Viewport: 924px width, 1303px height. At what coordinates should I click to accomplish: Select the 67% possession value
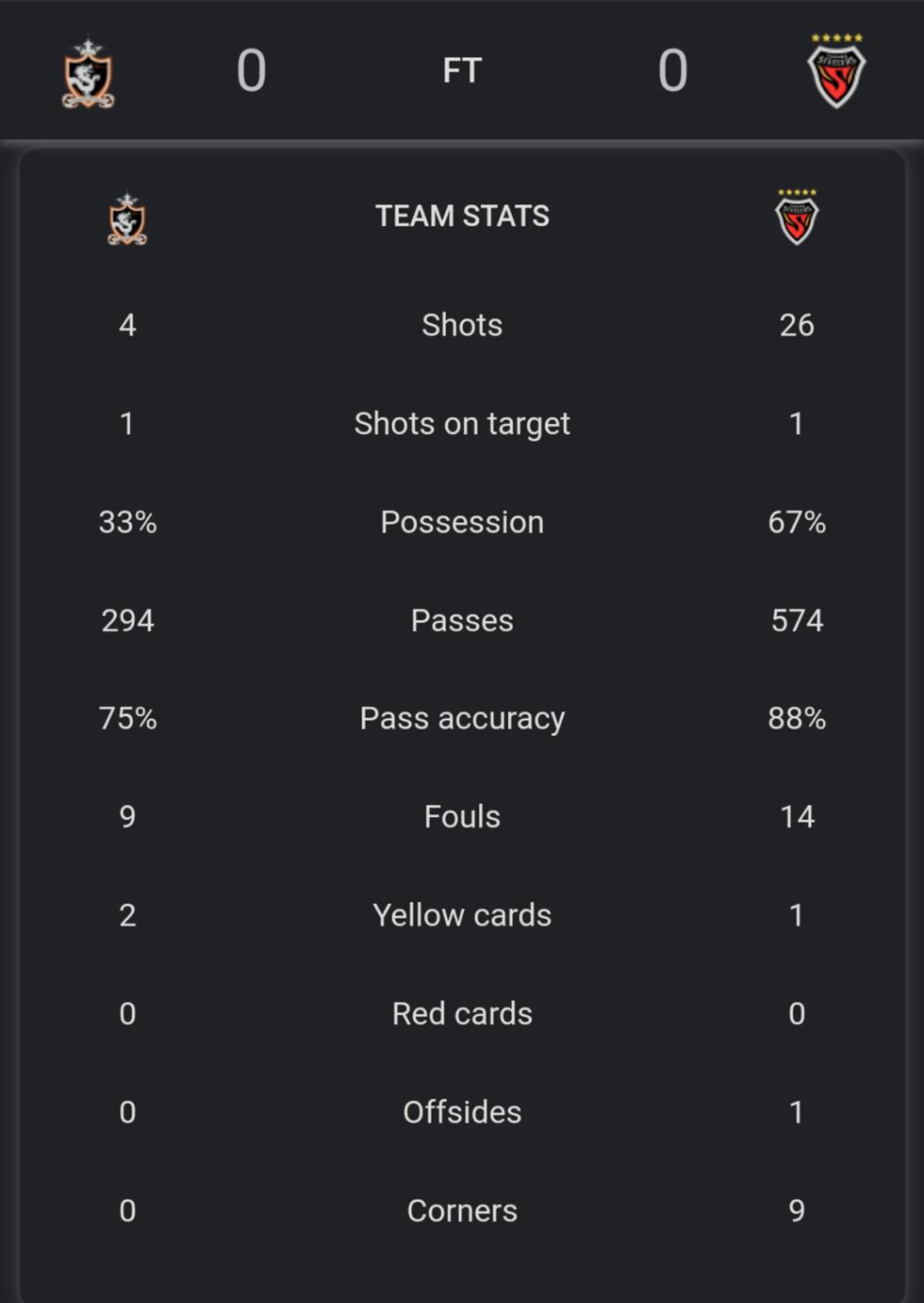tap(797, 522)
